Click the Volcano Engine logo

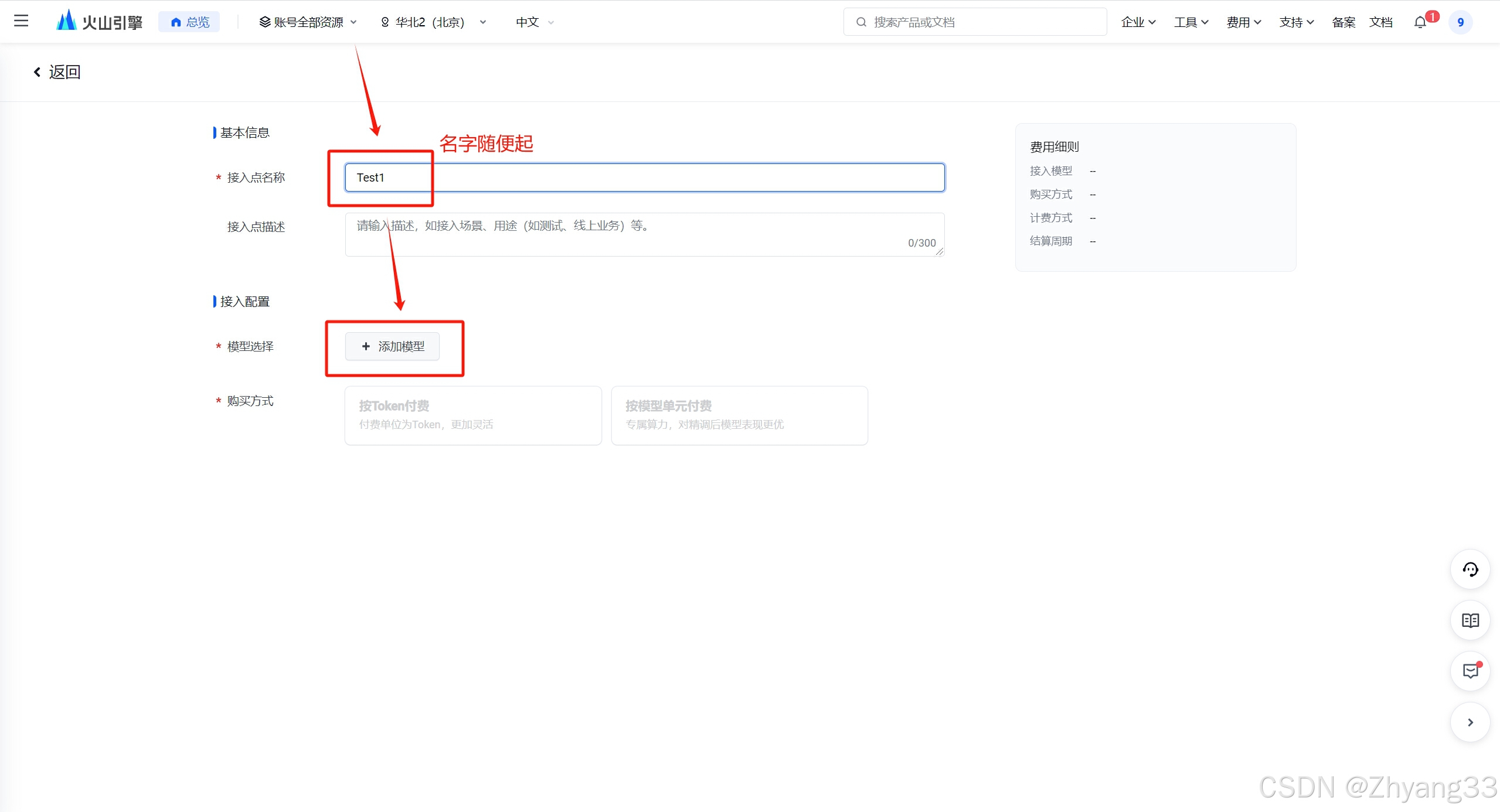click(x=99, y=22)
